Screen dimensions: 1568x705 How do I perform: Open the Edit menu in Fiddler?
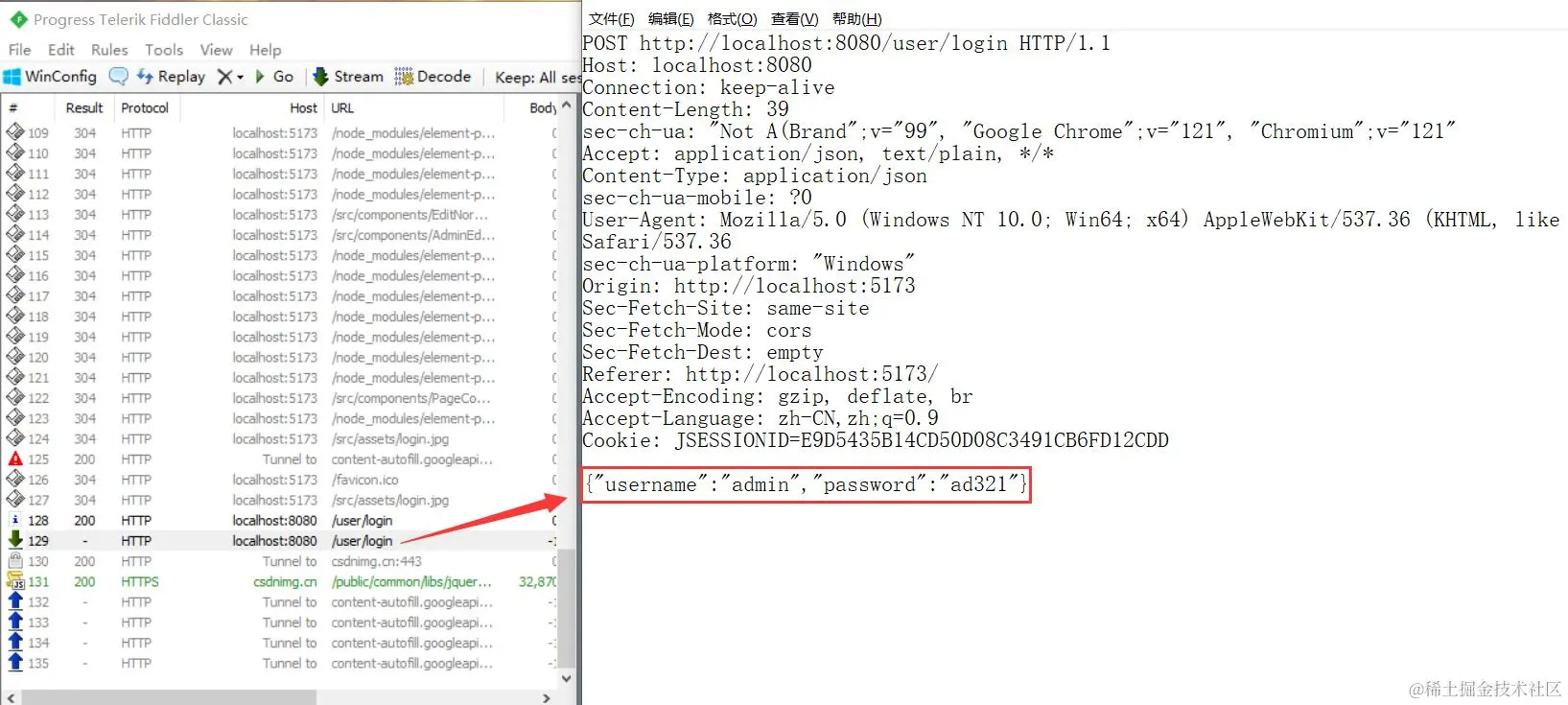[x=61, y=50]
